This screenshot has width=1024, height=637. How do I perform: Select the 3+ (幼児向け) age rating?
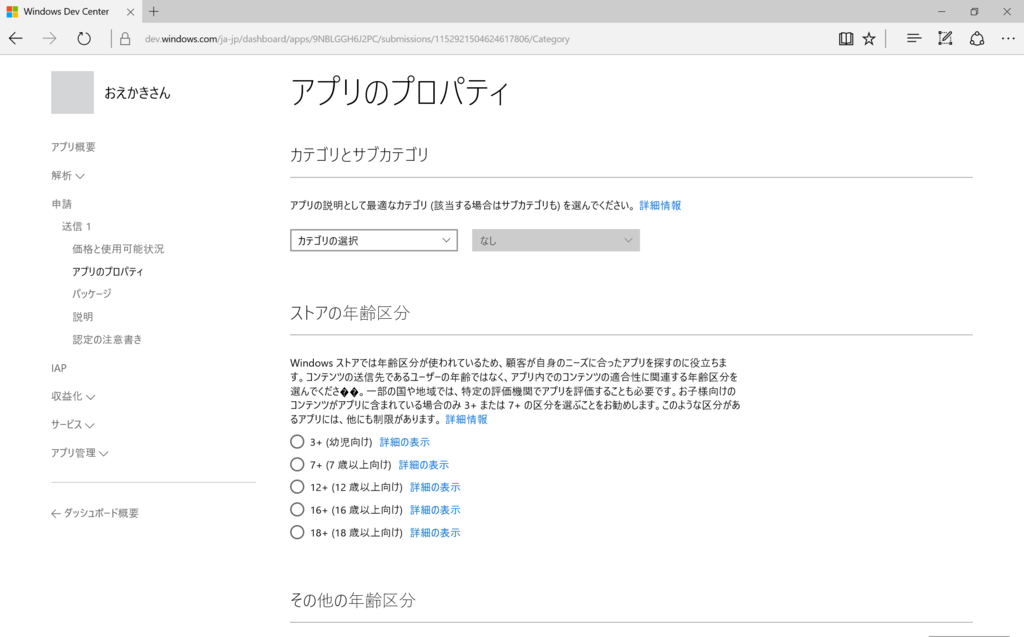pos(297,442)
